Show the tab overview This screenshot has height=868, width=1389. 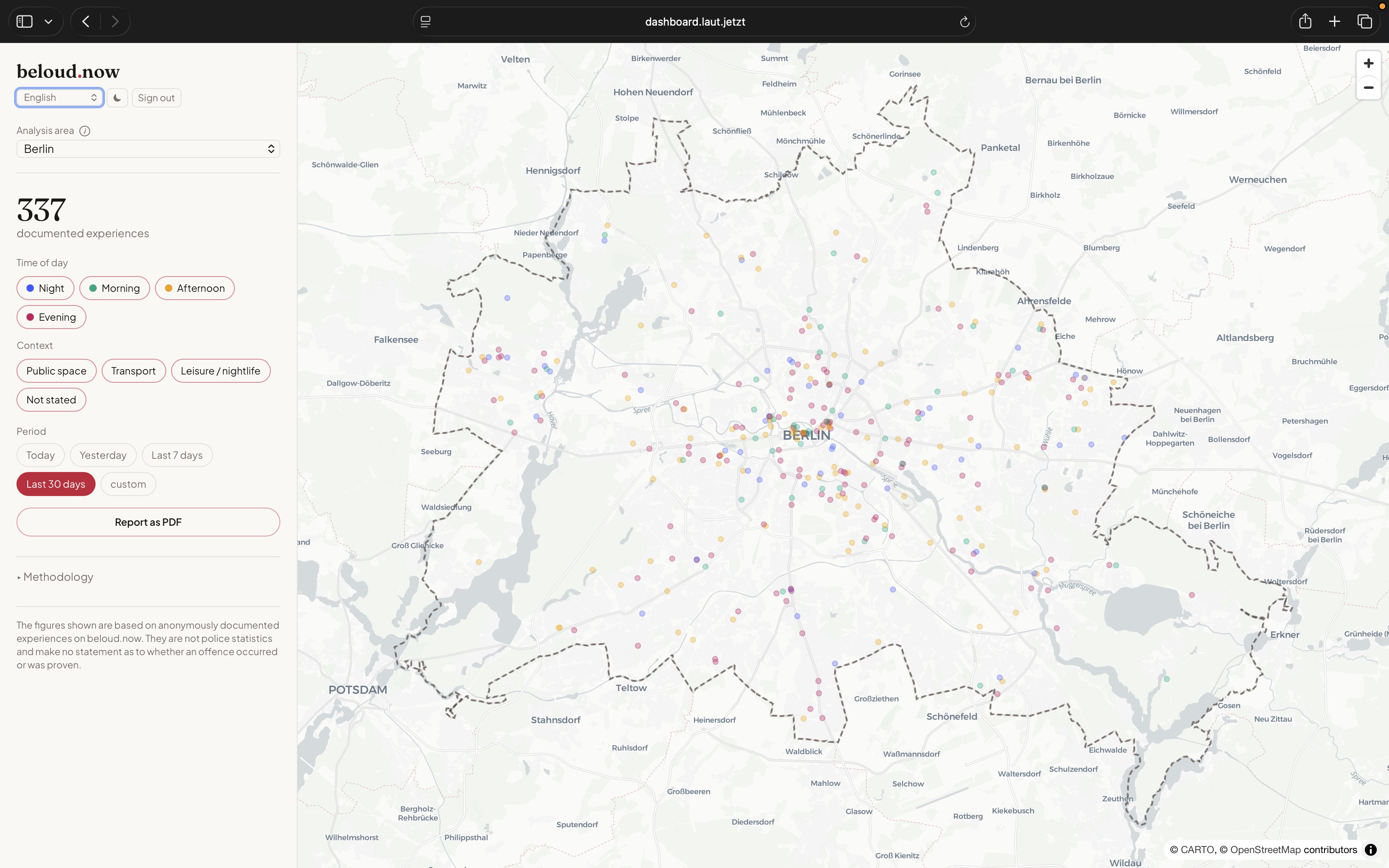[x=1365, y=21]
